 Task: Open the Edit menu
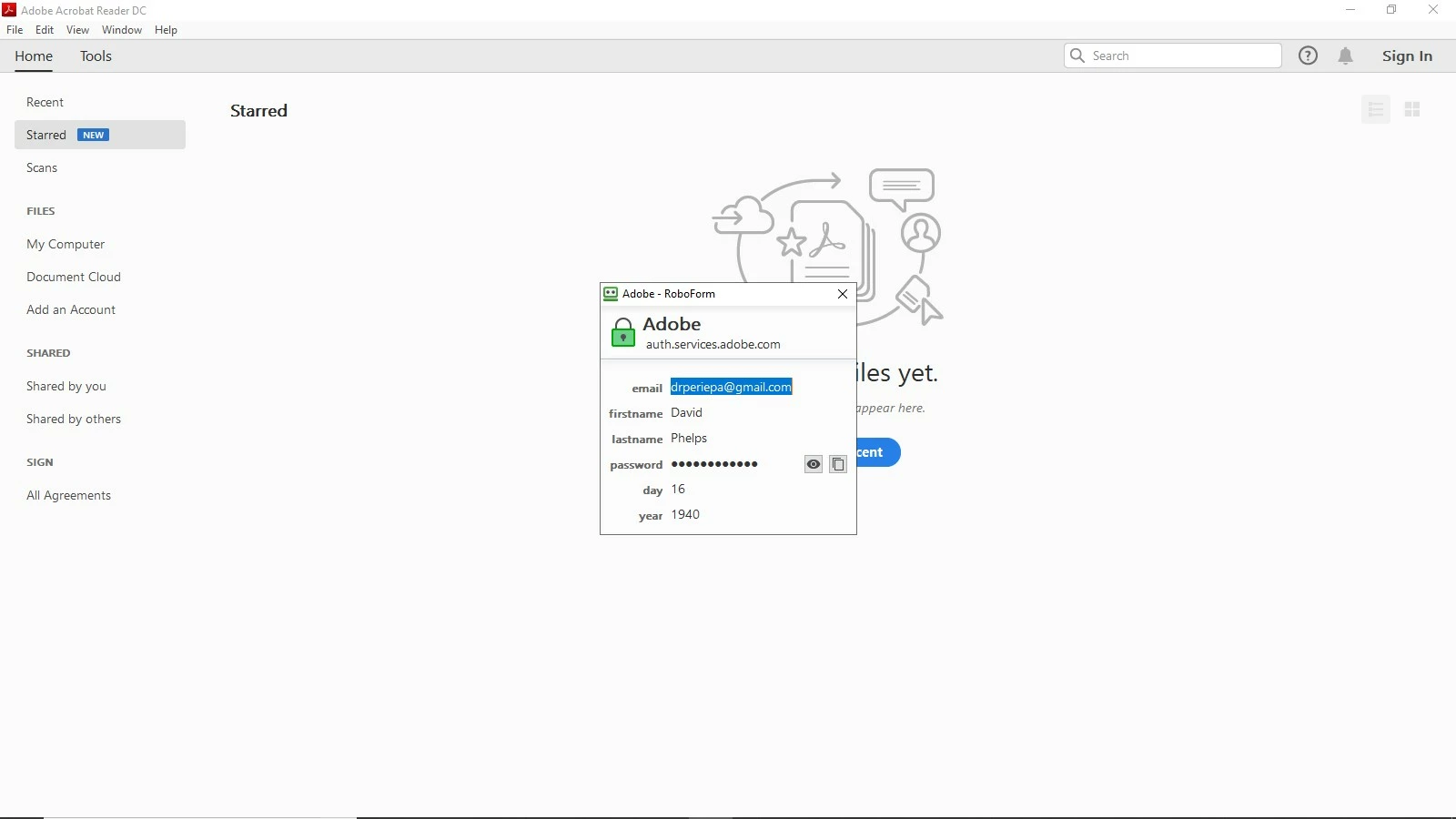click(x=45, y=30)
